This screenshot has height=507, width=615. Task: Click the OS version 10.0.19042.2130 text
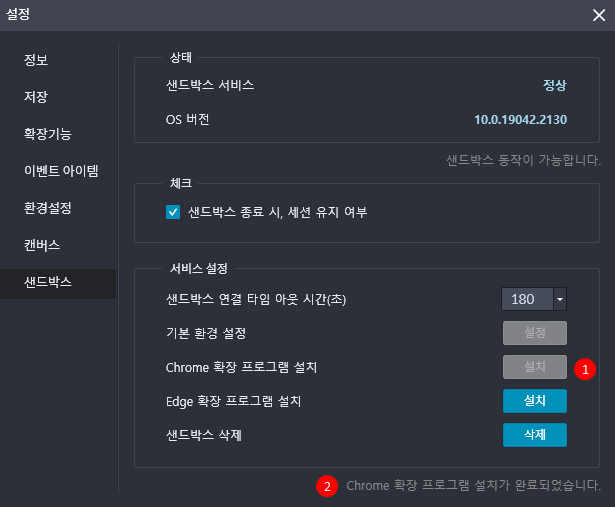[x=520, y=120]
